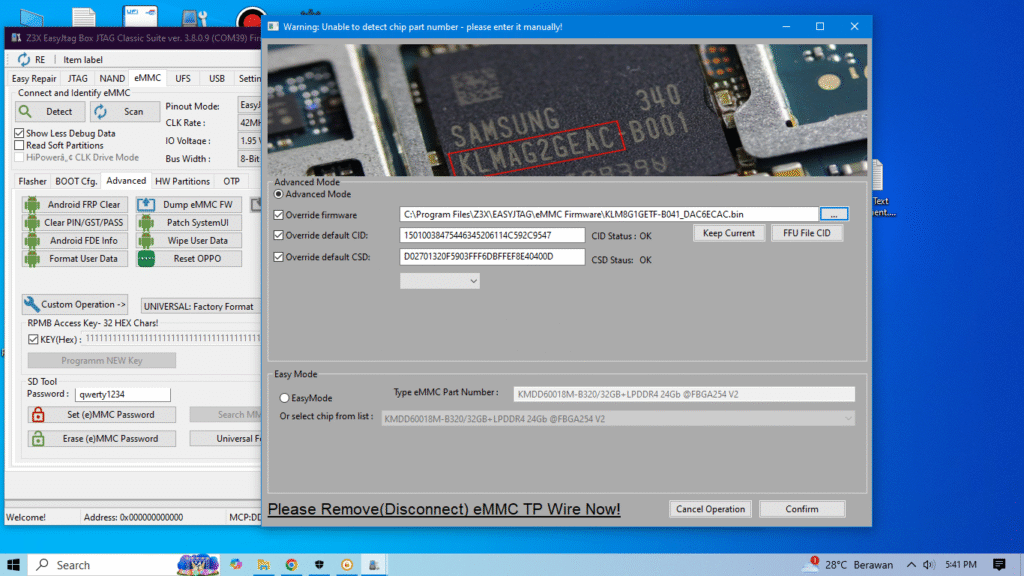The height and width of the screenshot is (576, 1024).
Task: Click the weather widget showing 28°C Berawan
Action: [x=848, y=565]
